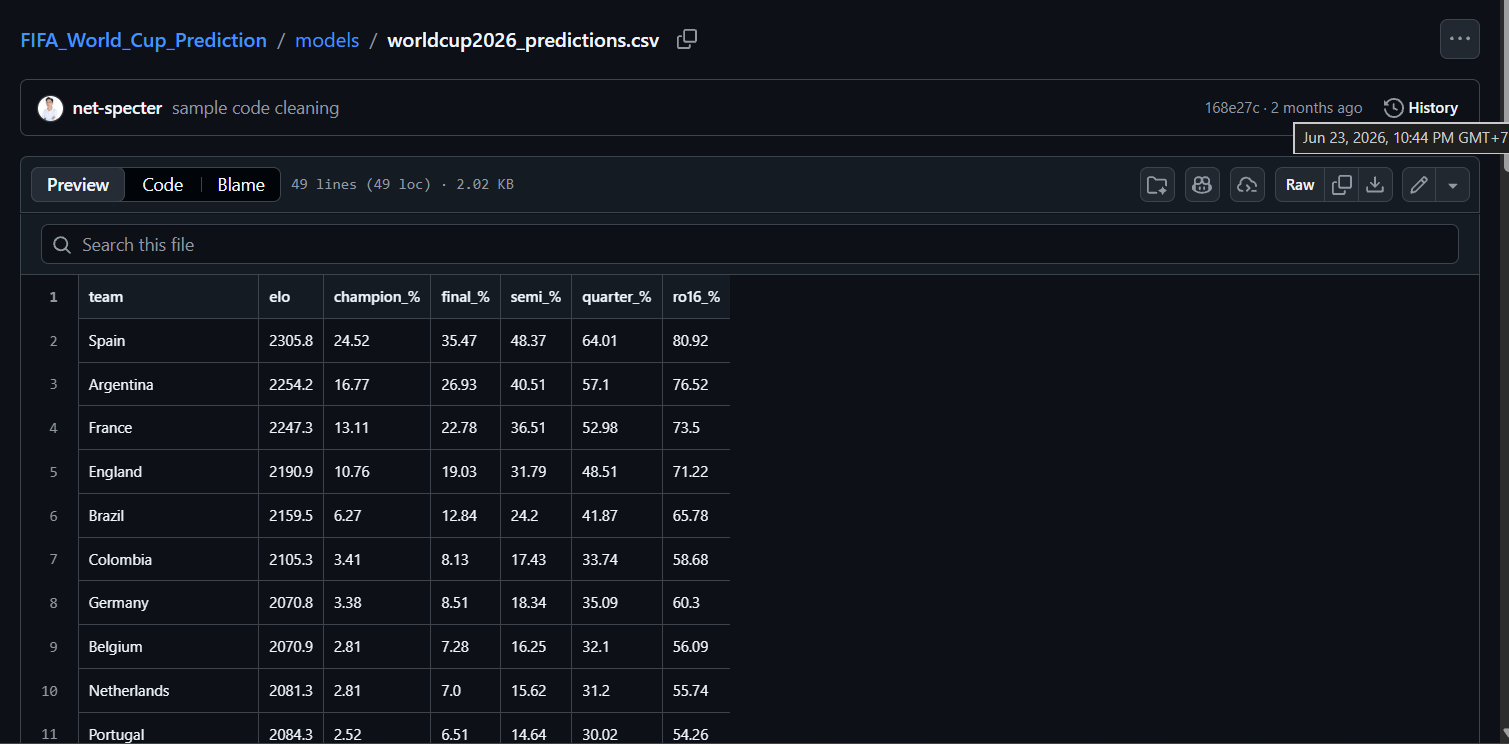Select the final_% column header
Screen dimensions: 1509x744
[465, 297]
